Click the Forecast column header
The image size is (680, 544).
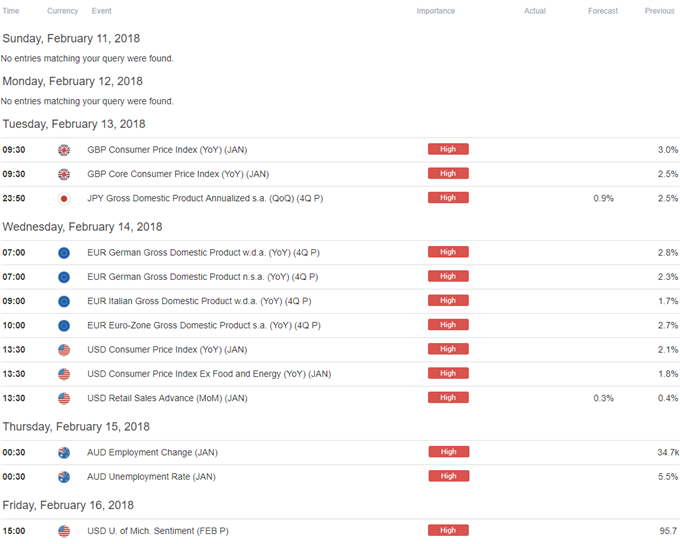[x=603, y=11]
